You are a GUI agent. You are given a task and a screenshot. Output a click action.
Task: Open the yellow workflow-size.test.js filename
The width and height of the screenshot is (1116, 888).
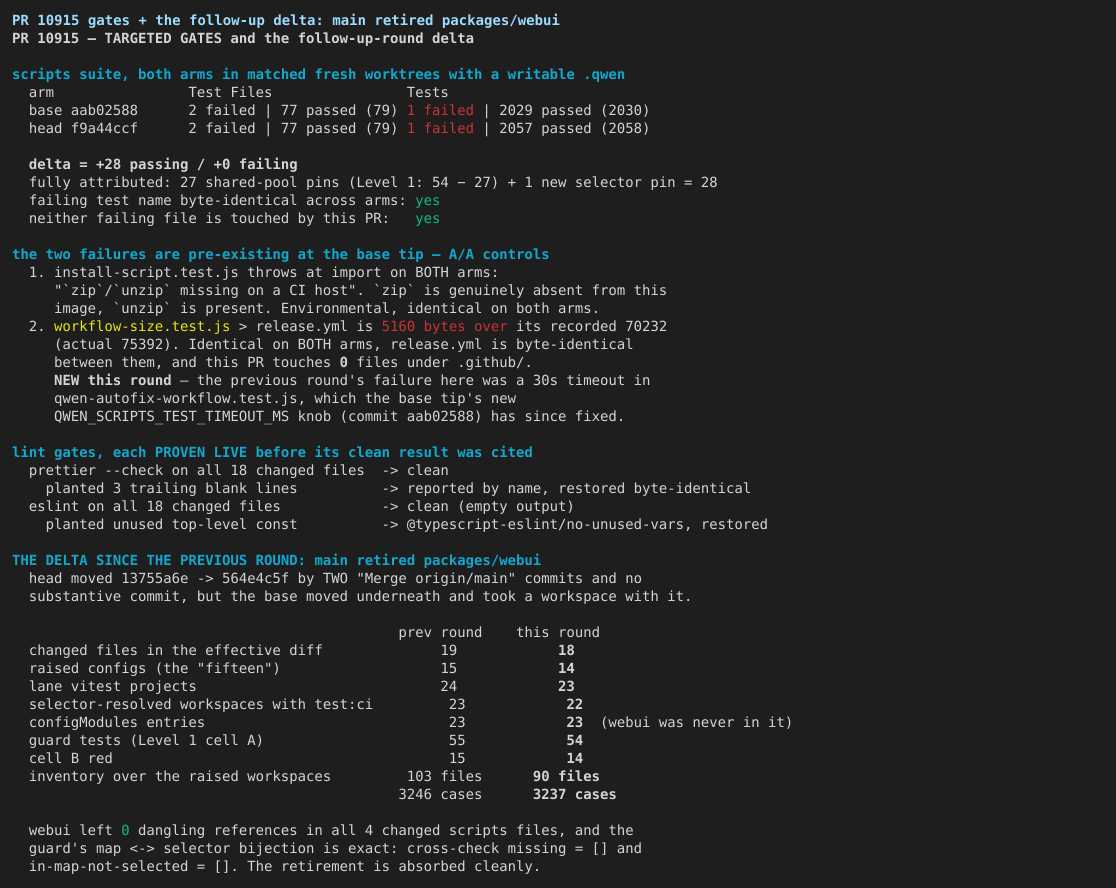pos(142,327)
